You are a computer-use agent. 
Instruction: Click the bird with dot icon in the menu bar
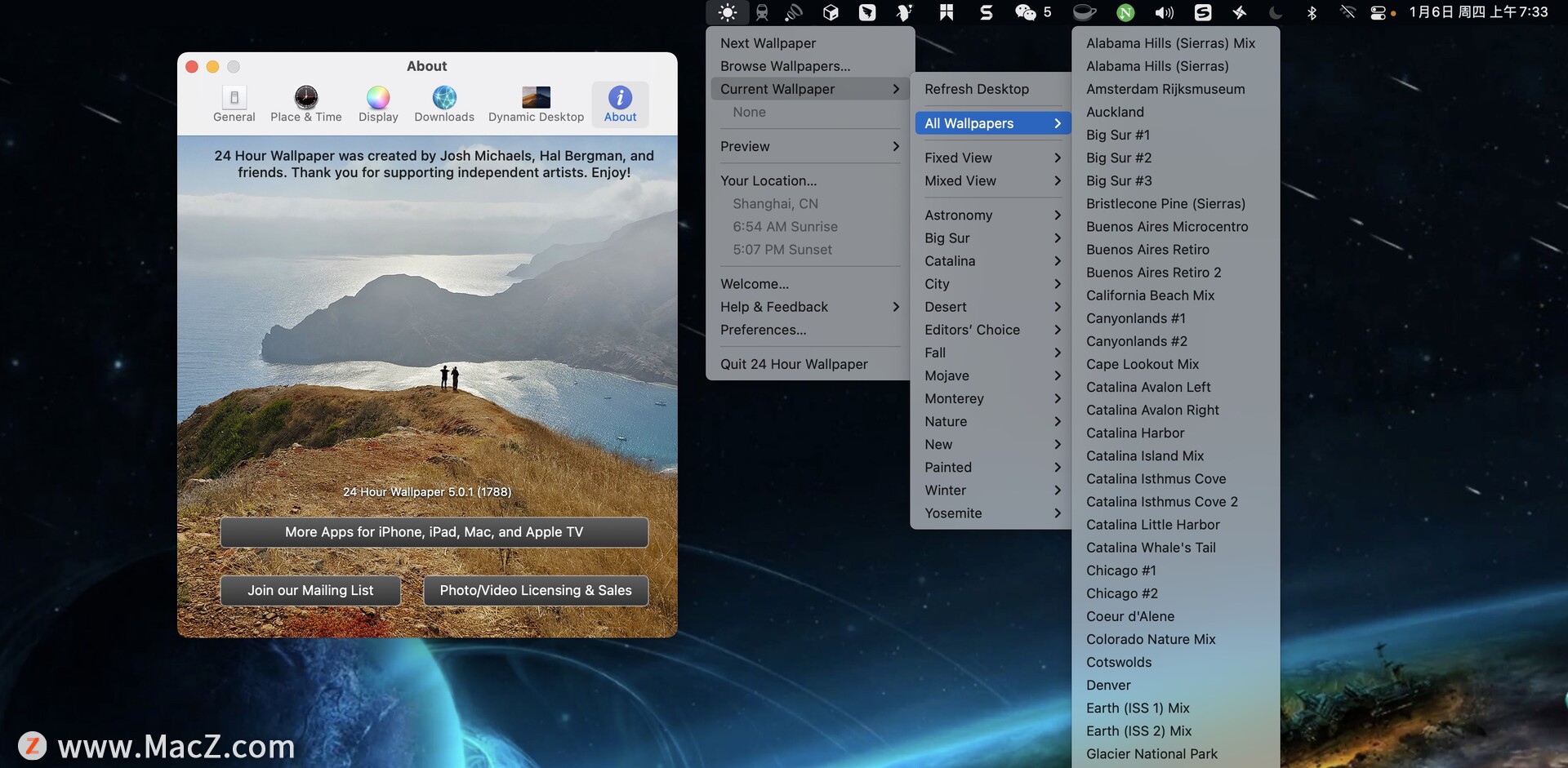[904, 12]
